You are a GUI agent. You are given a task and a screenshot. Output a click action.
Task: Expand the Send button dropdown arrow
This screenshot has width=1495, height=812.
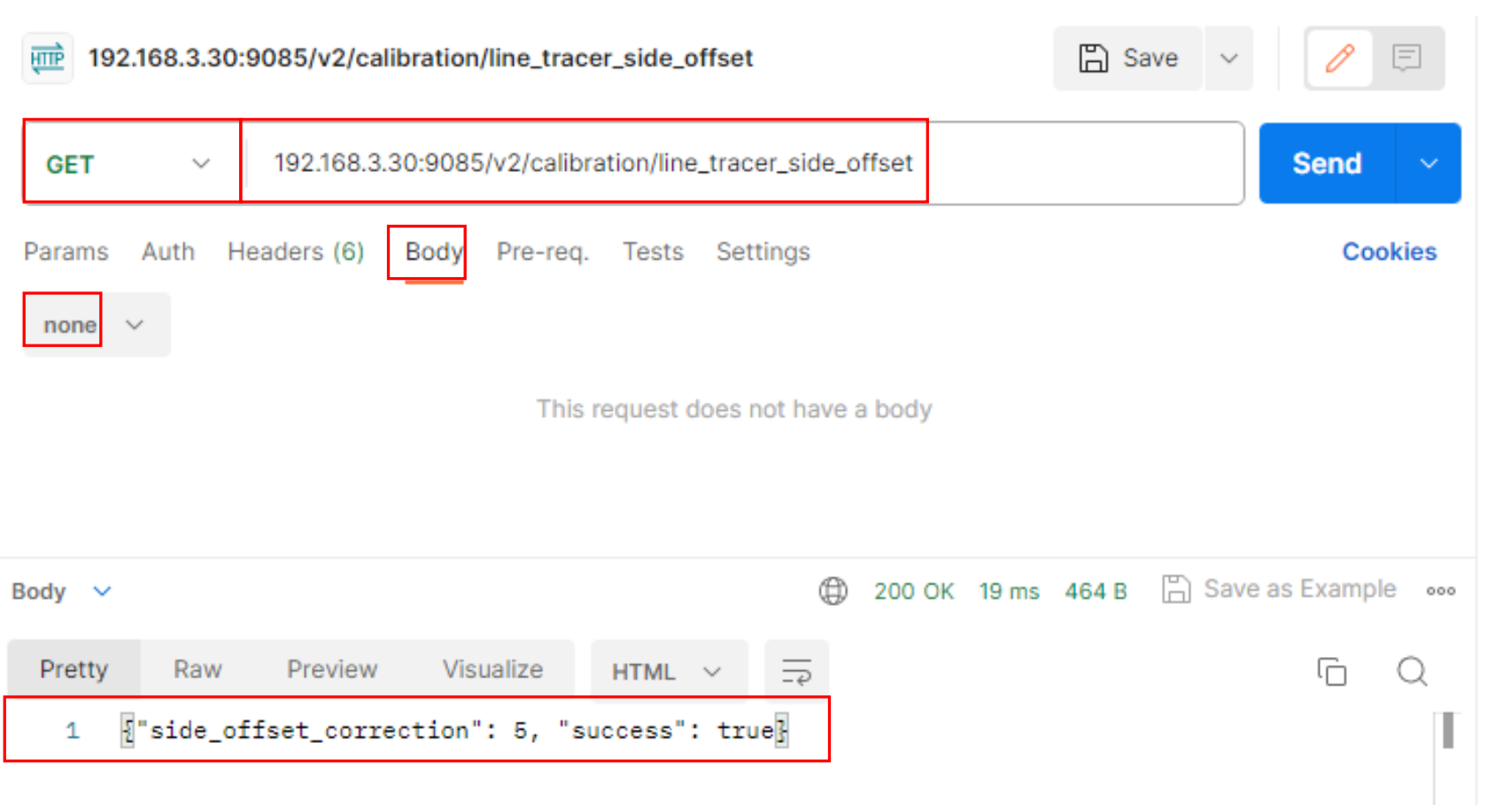point(1428,164)
